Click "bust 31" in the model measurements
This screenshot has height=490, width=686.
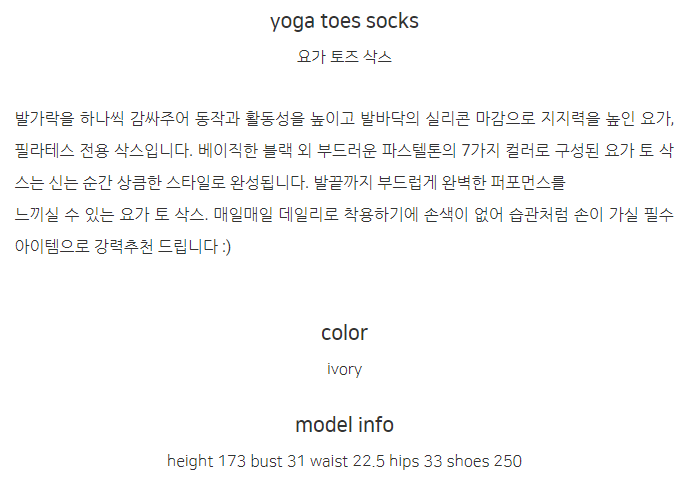(279, 461)
